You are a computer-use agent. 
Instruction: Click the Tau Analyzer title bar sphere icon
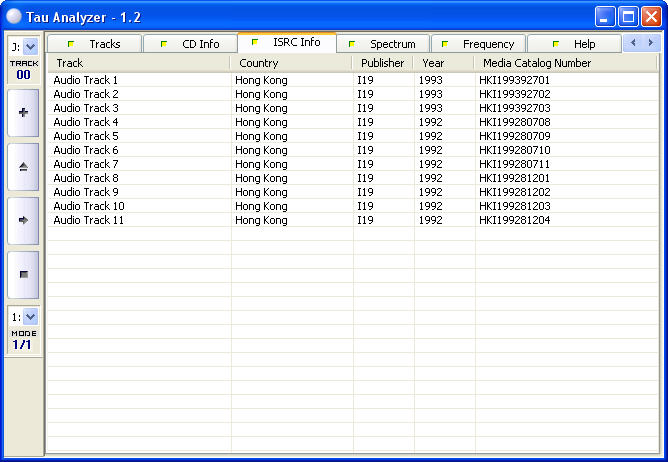point(14,16)
